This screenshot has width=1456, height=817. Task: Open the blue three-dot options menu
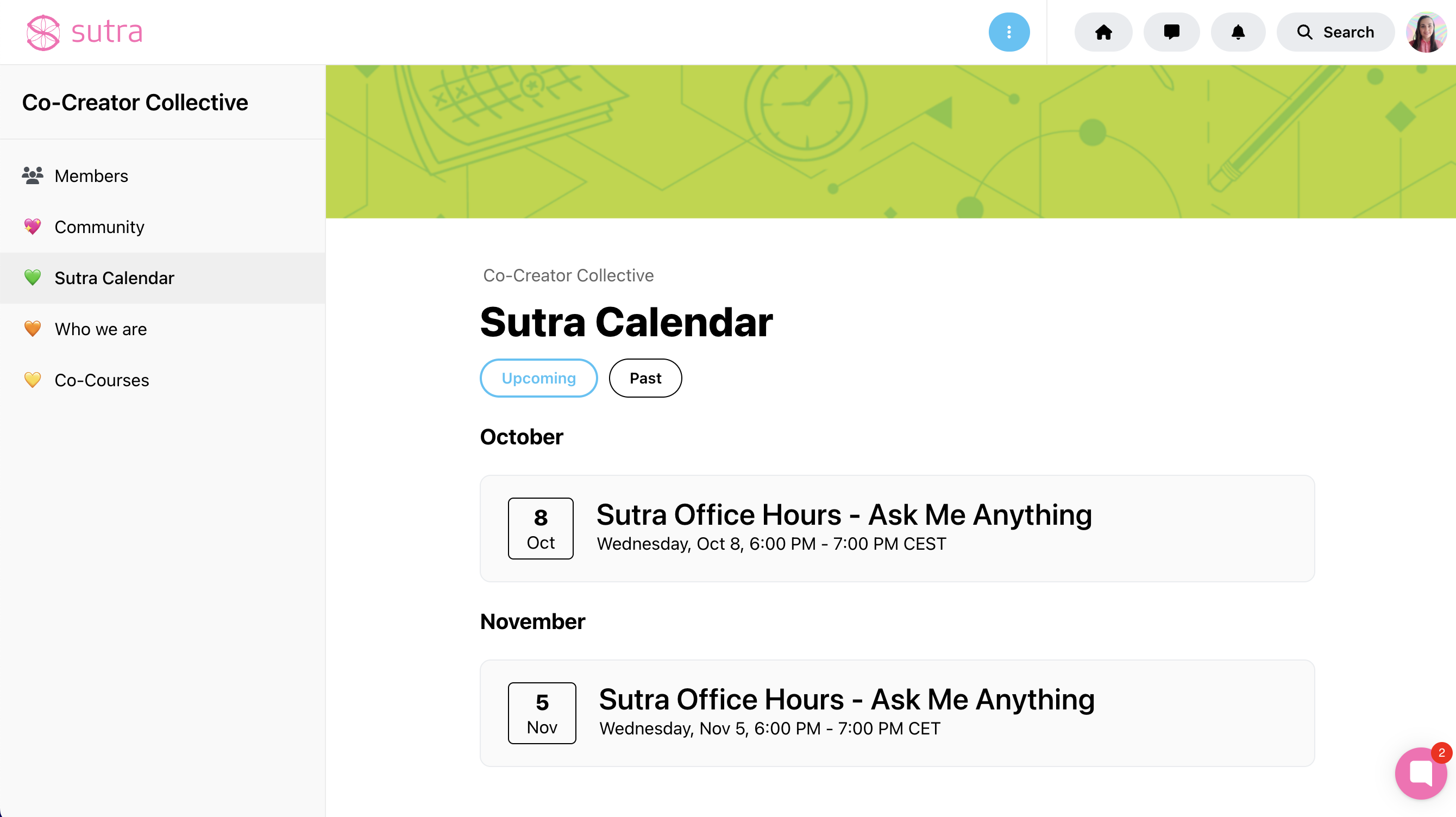coord(1008,32)
